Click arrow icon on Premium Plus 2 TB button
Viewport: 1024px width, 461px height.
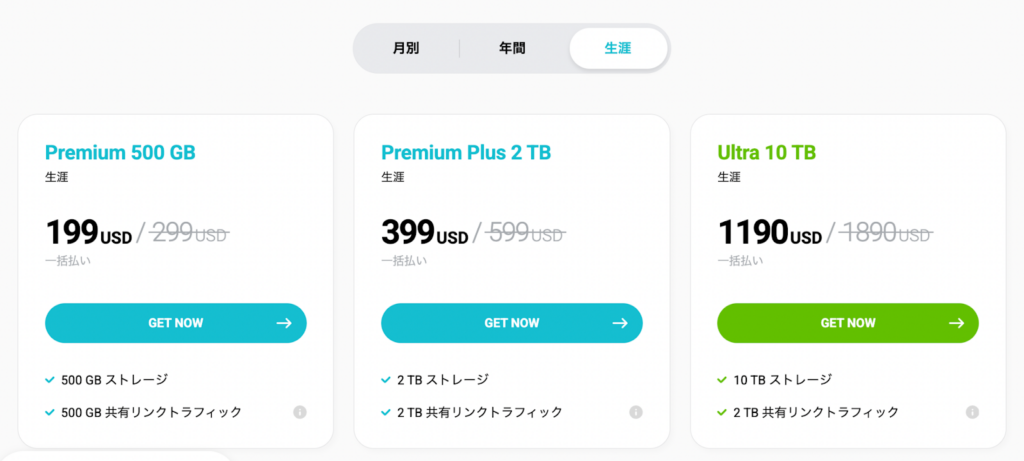(x=620, y=323)
